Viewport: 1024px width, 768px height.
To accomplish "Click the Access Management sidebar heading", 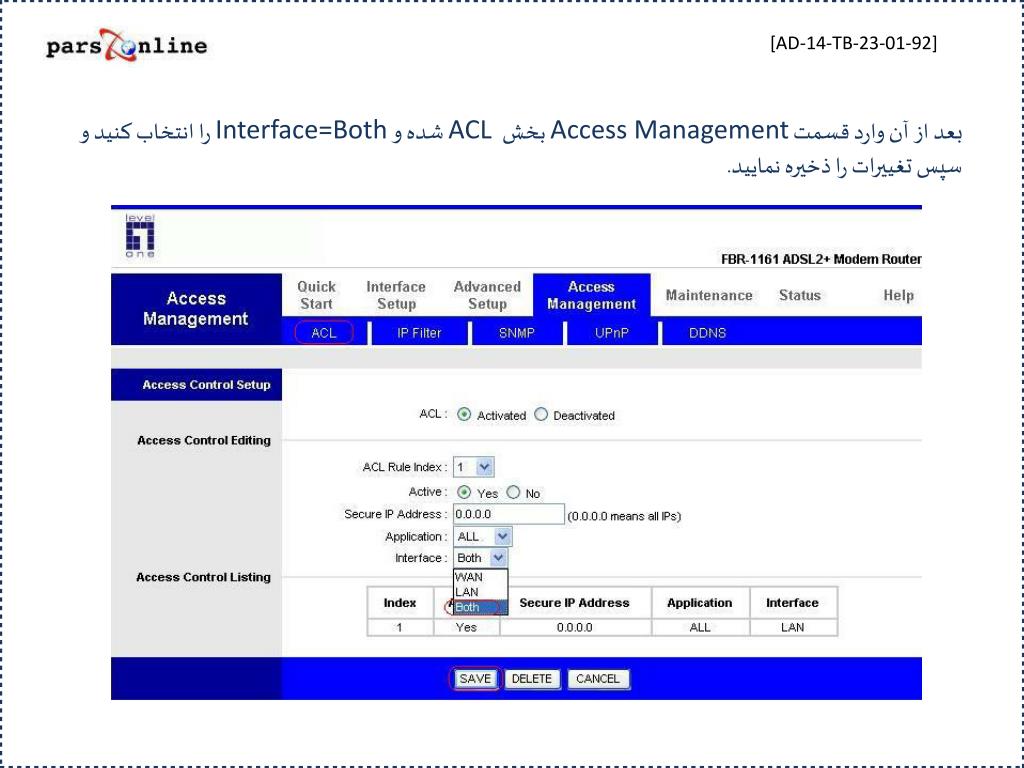I will pos(196,308).
